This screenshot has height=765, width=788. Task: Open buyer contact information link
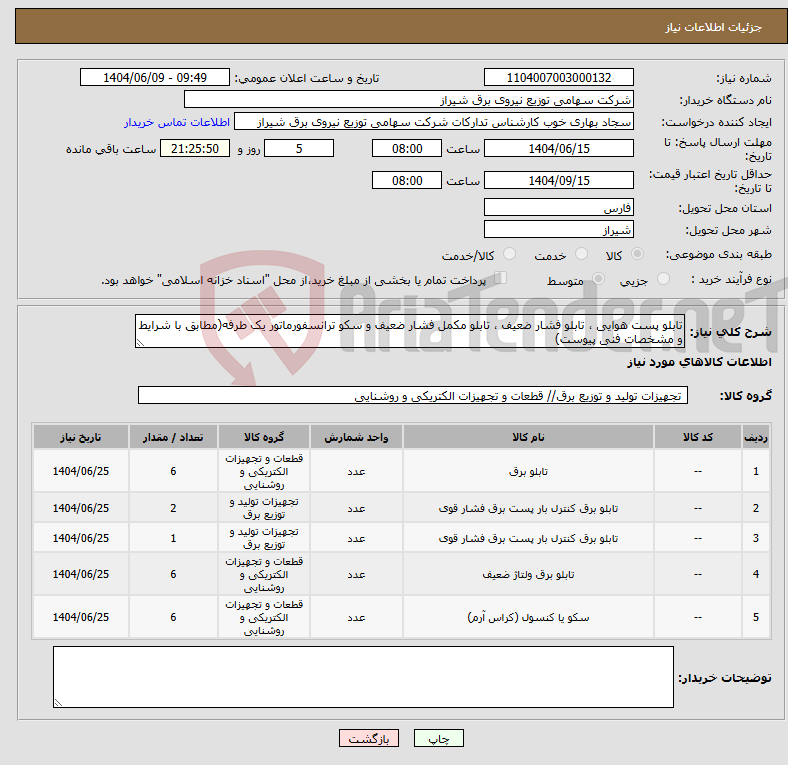[x=177, y=122]
